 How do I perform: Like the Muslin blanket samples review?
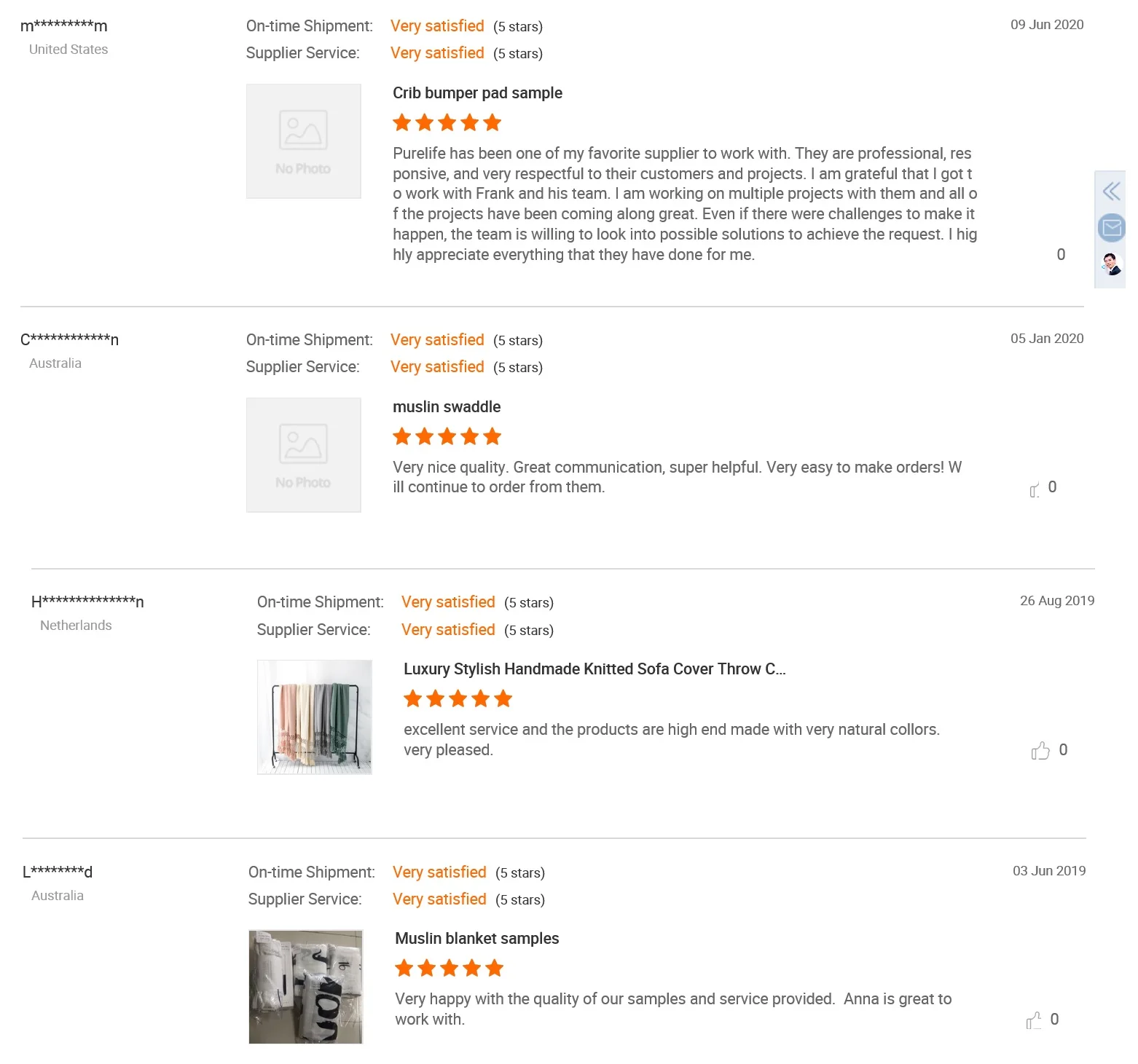point(1034,1020)
